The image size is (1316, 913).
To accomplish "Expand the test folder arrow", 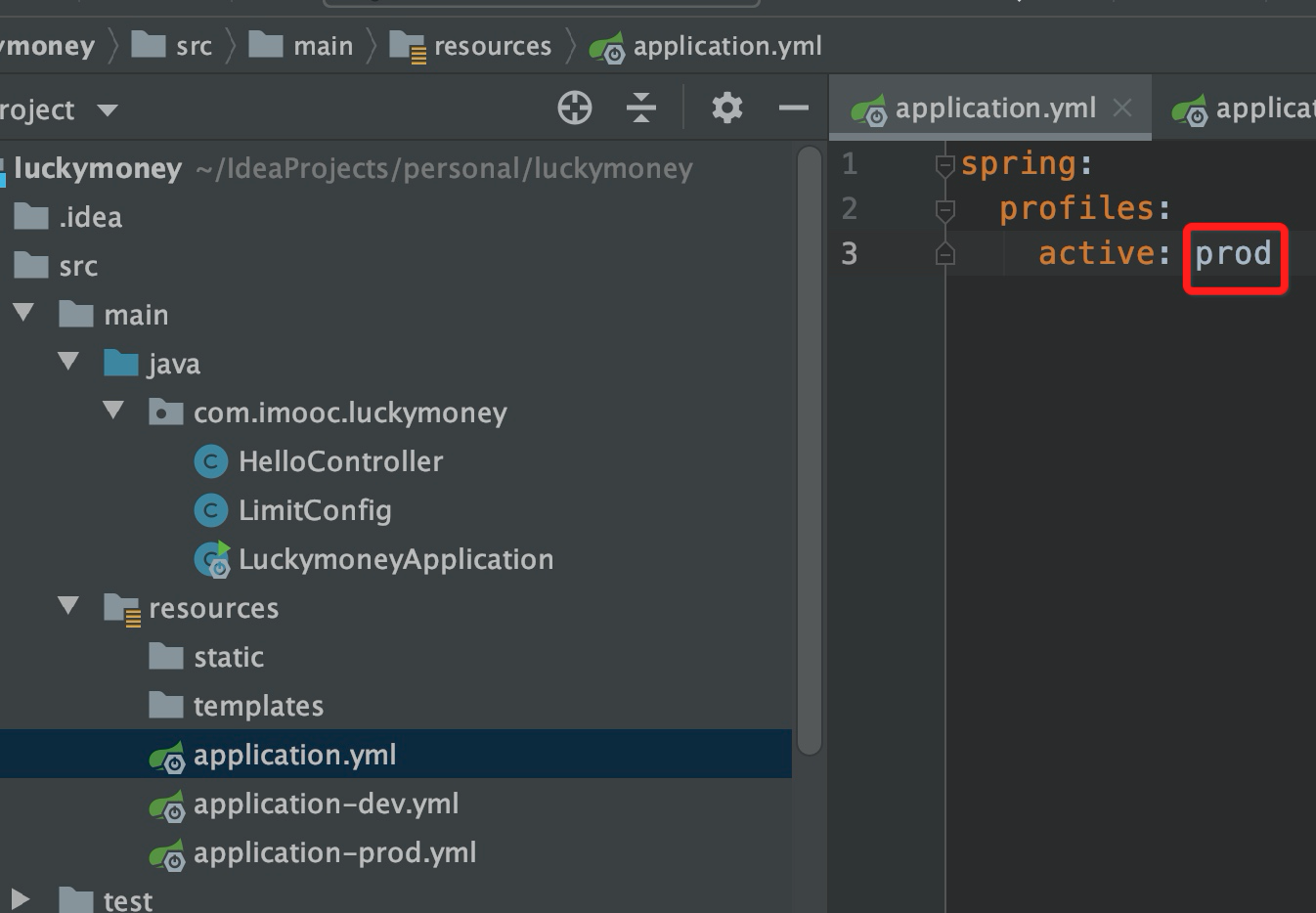I will [x=21, y=899].
